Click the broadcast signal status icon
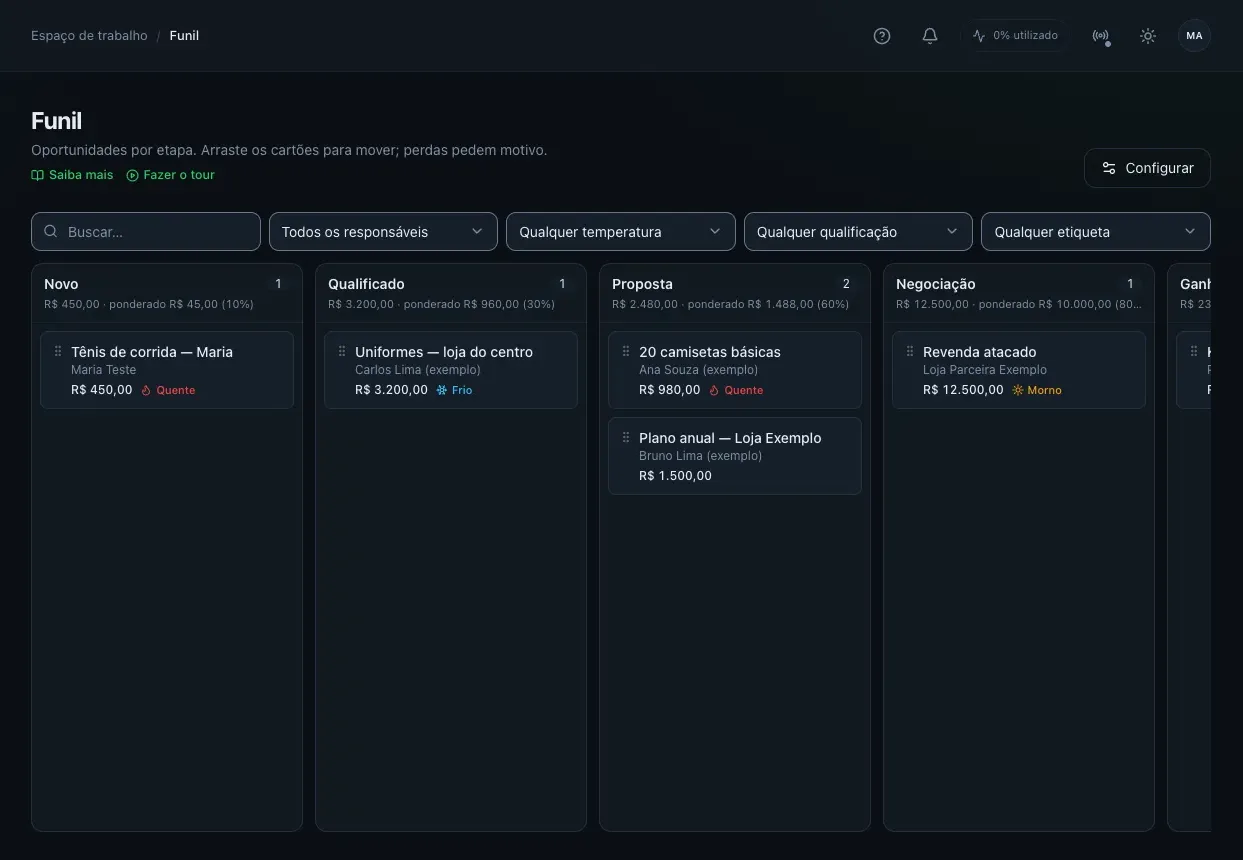This screenshot has height=860, width=1243. [1100, 36]
